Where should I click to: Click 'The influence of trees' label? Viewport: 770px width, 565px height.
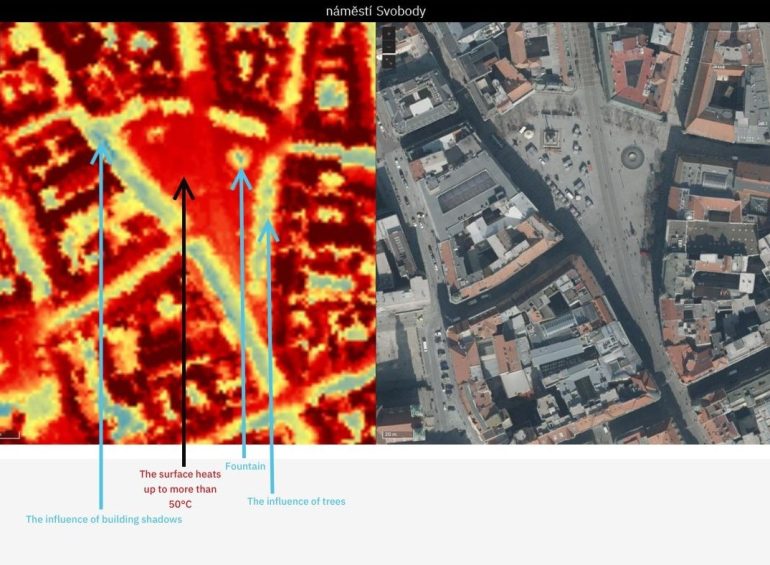[x=296, y=501]
